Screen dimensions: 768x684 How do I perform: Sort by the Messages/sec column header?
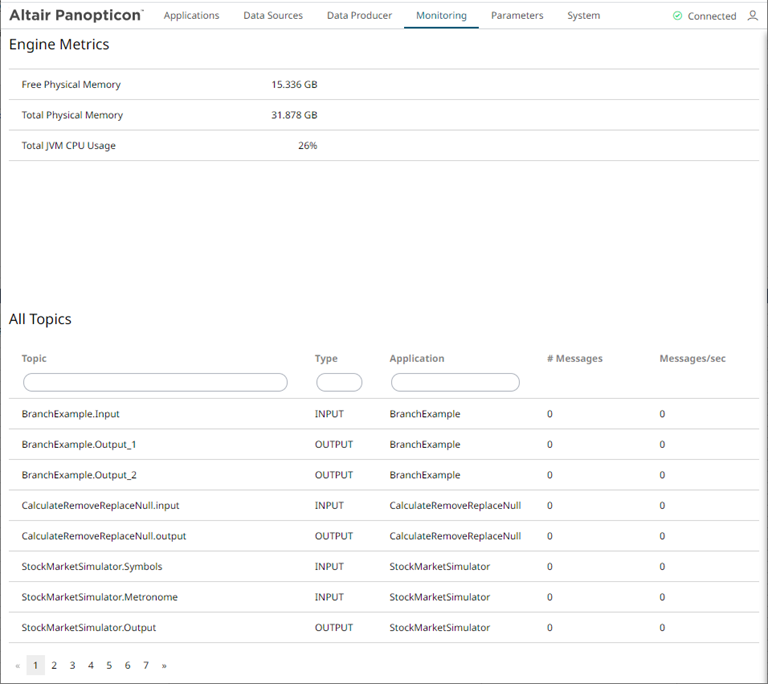click(692, 358)
